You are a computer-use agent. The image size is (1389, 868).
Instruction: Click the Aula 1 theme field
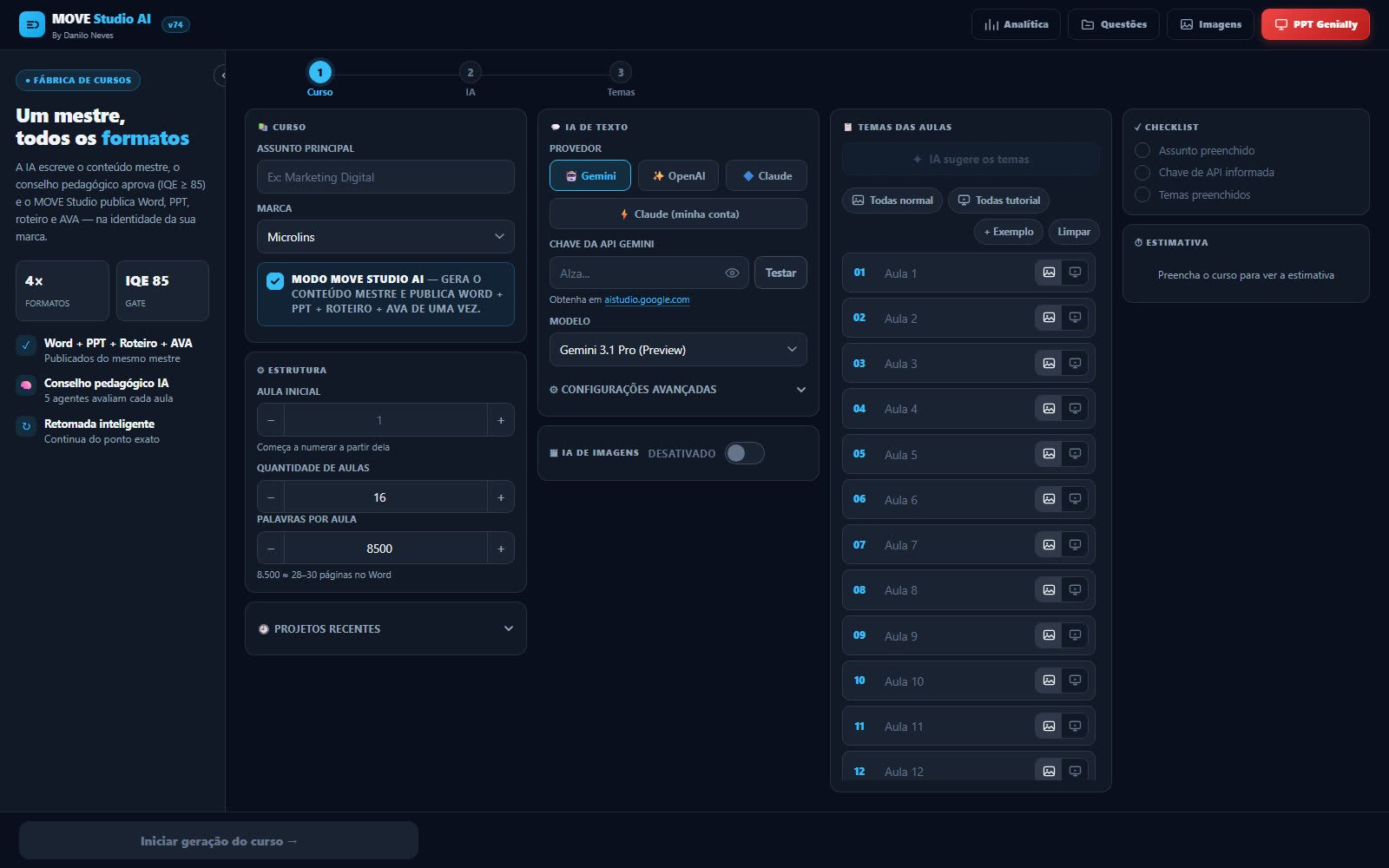pos(955,273)
